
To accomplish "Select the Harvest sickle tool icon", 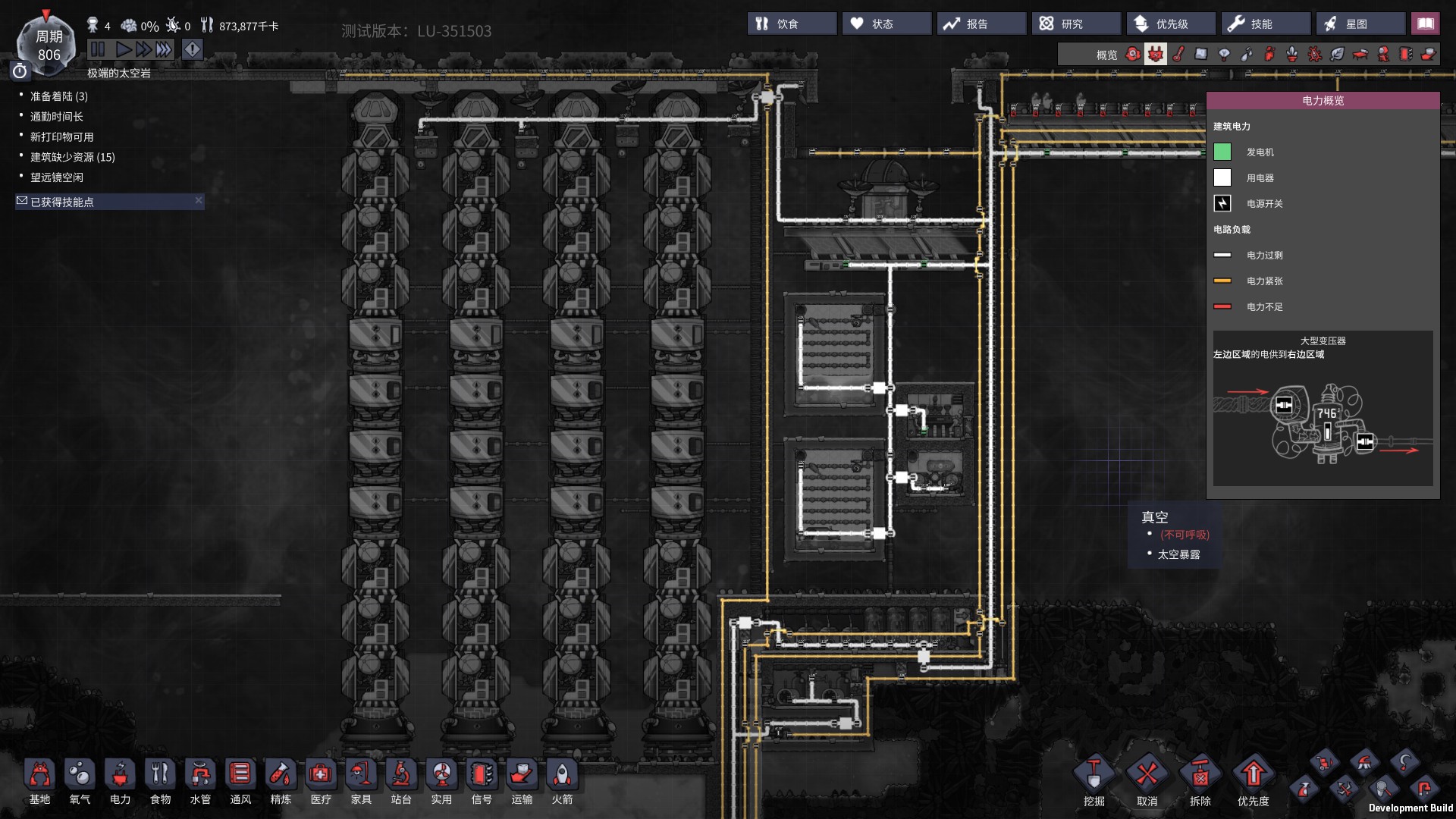I will (1404, 762).
